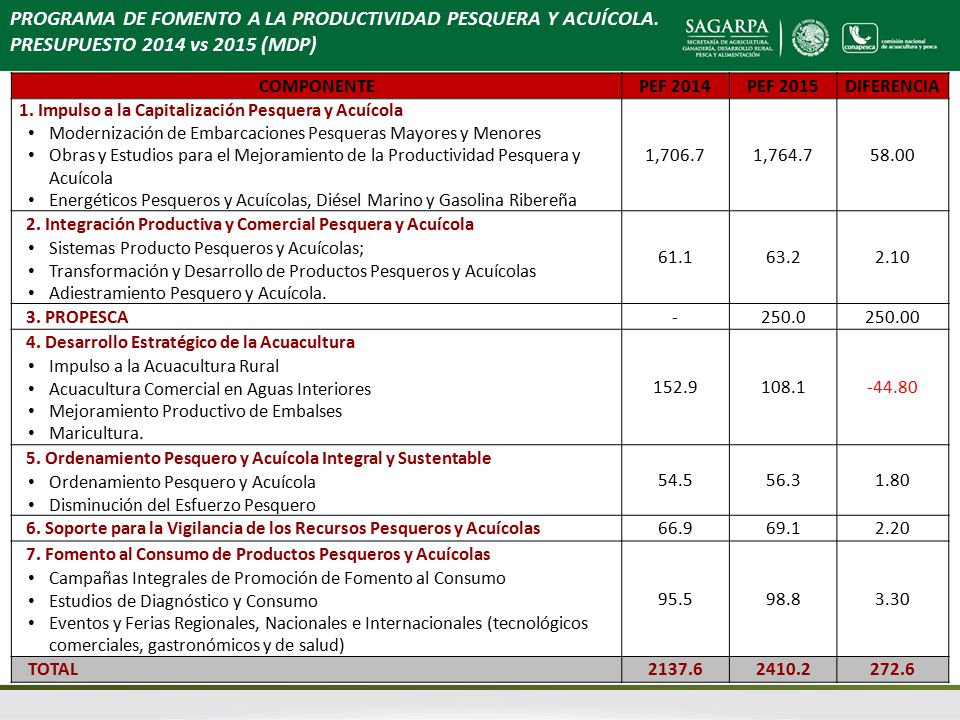Click the difference value 2.10
Screen dimensions: 960x720
click(892, 257)
